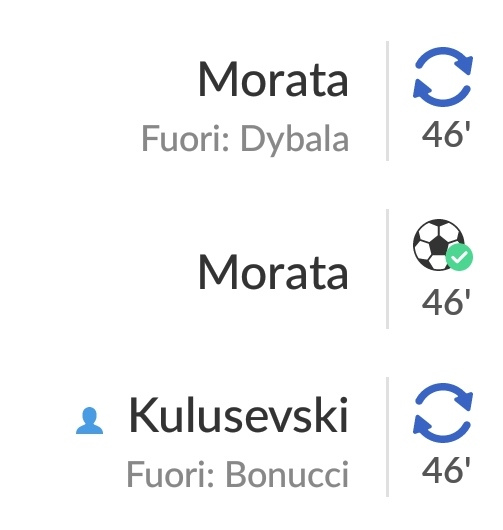Click the 46' minute under the ball

click(446, 302)
